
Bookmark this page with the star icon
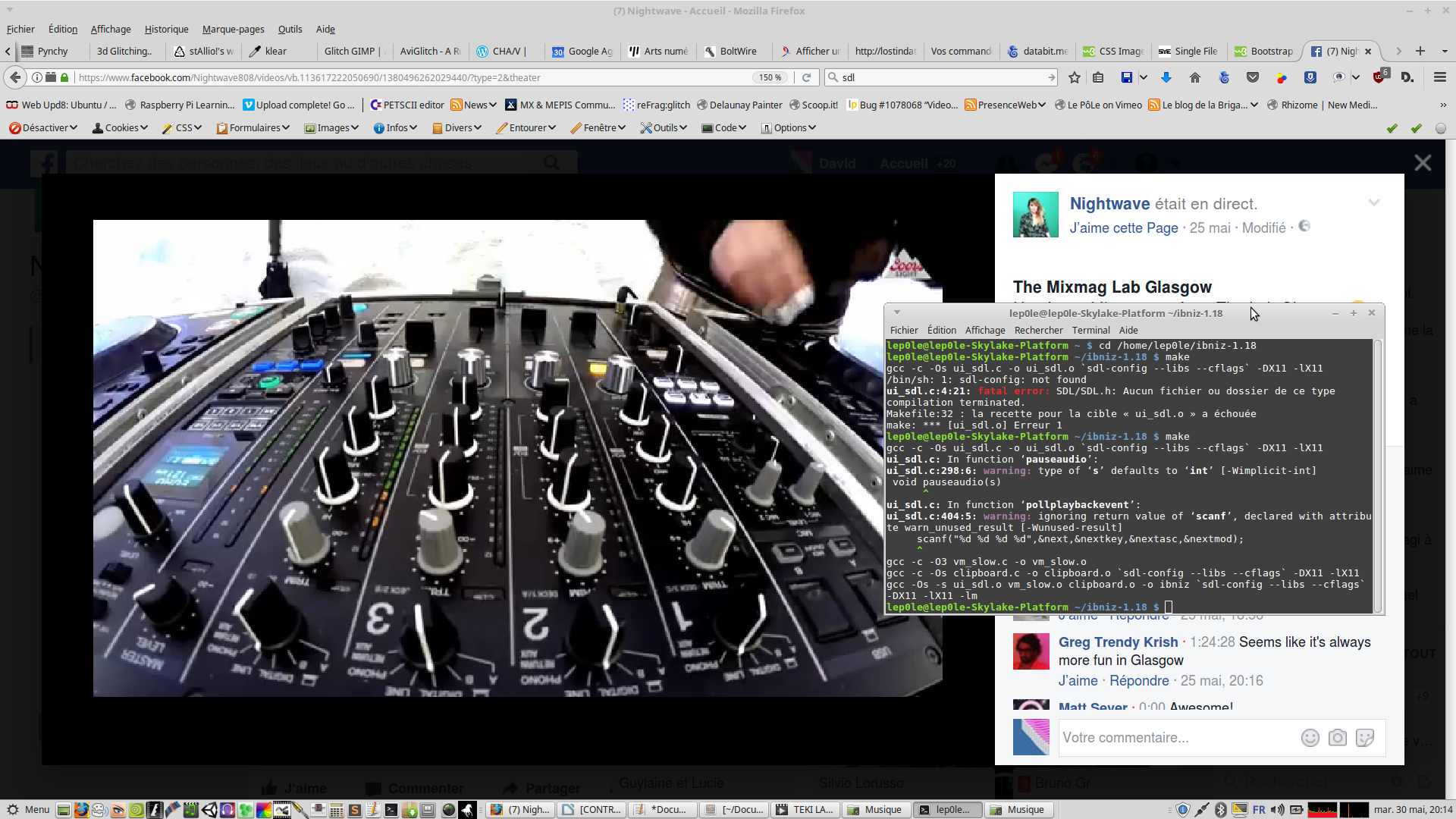point(1074,77)
